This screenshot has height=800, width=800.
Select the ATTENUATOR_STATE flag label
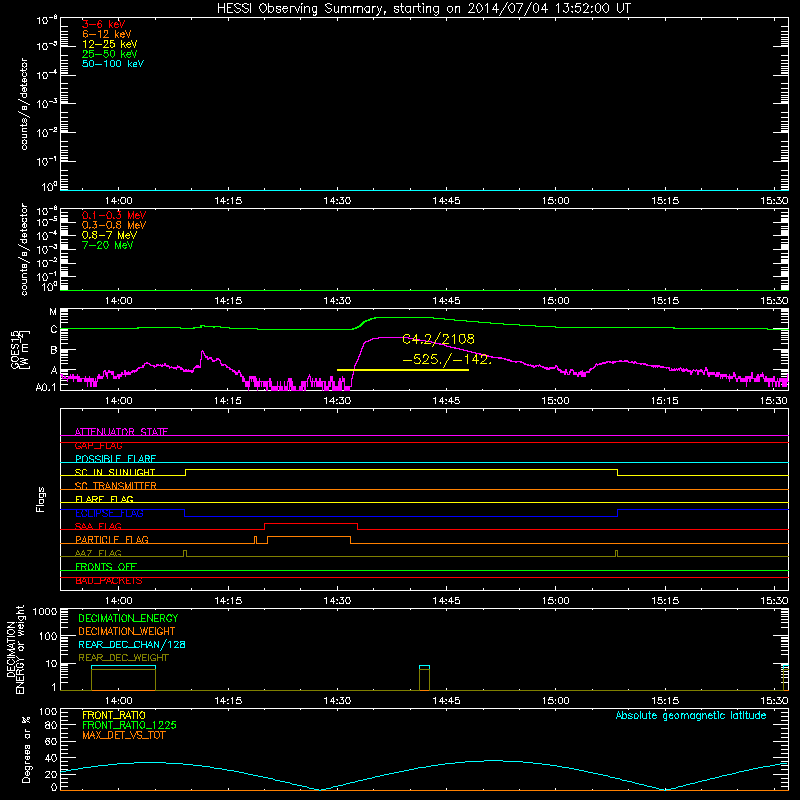pos(121,432)
